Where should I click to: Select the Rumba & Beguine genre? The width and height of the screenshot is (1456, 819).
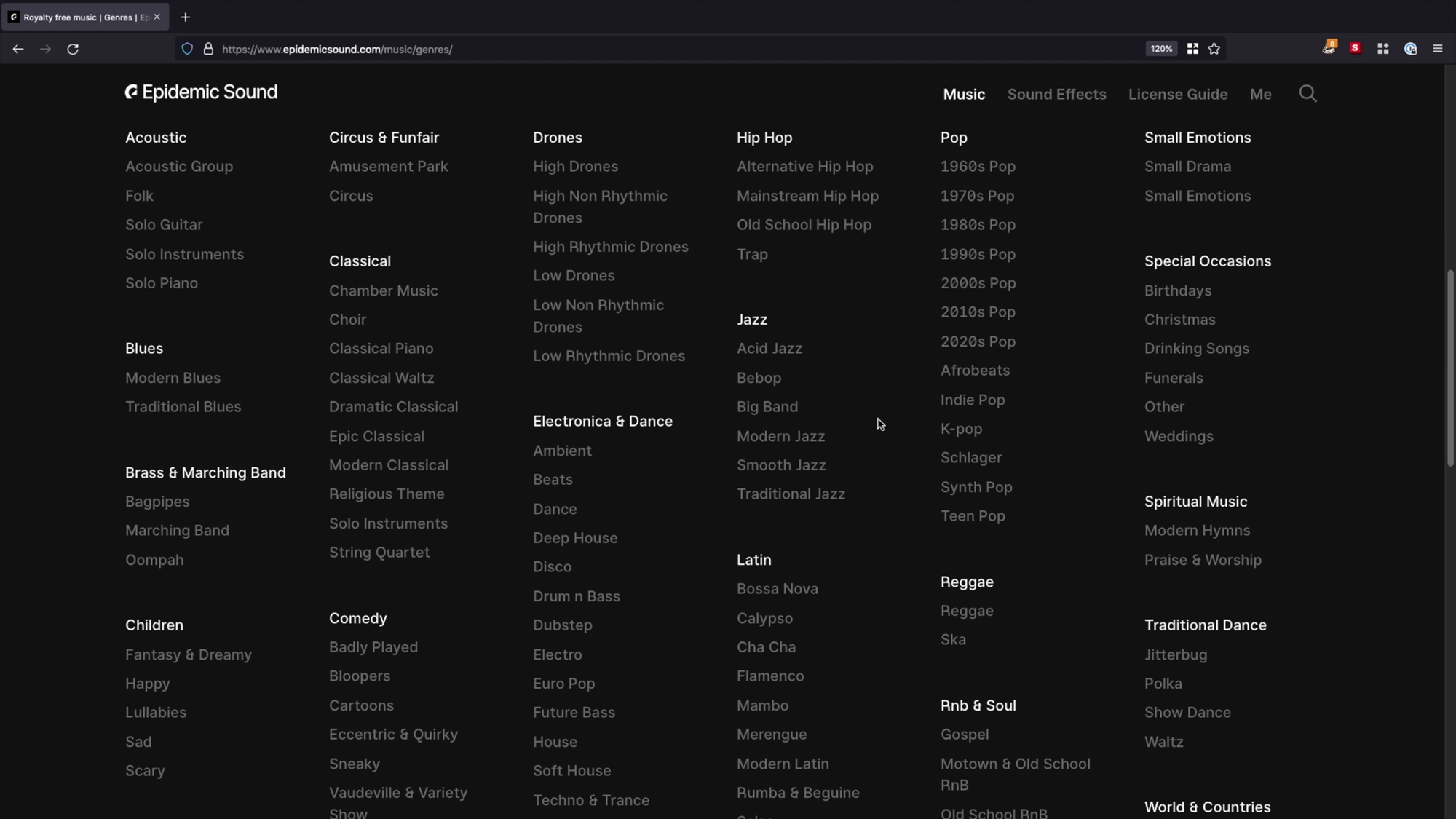pyautogui.click(x=798, y=793)
